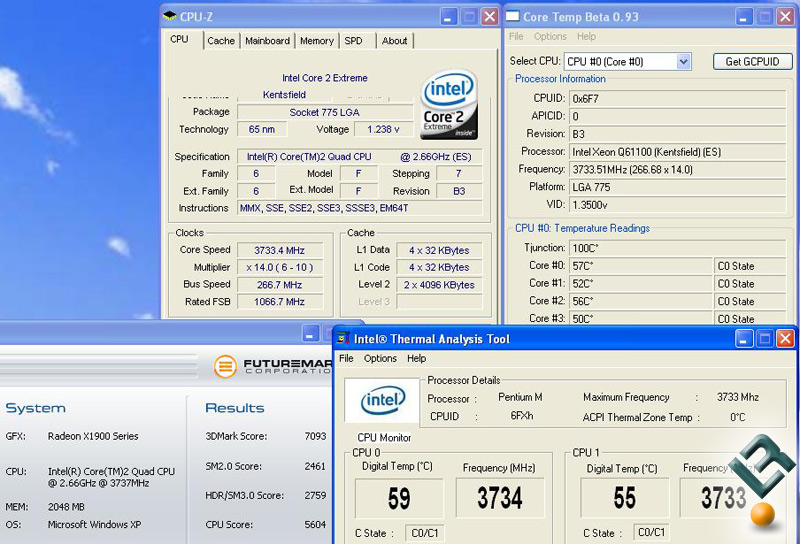Click CPU 1 Digital Temp reading 55
The height and width of the screenshot is (544, 800).
(624, 498)
